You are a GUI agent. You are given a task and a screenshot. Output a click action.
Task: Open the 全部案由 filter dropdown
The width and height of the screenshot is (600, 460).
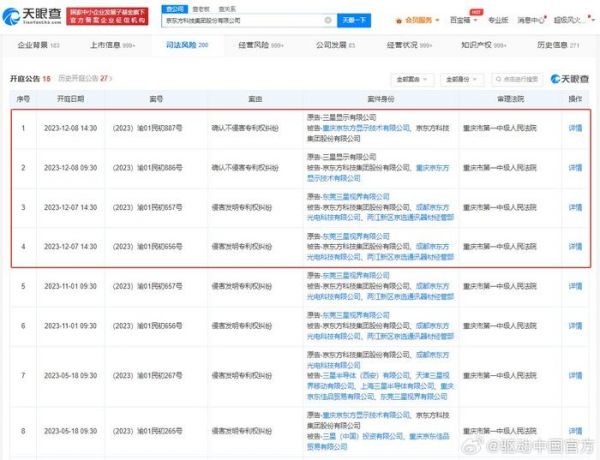pos(411,77)
